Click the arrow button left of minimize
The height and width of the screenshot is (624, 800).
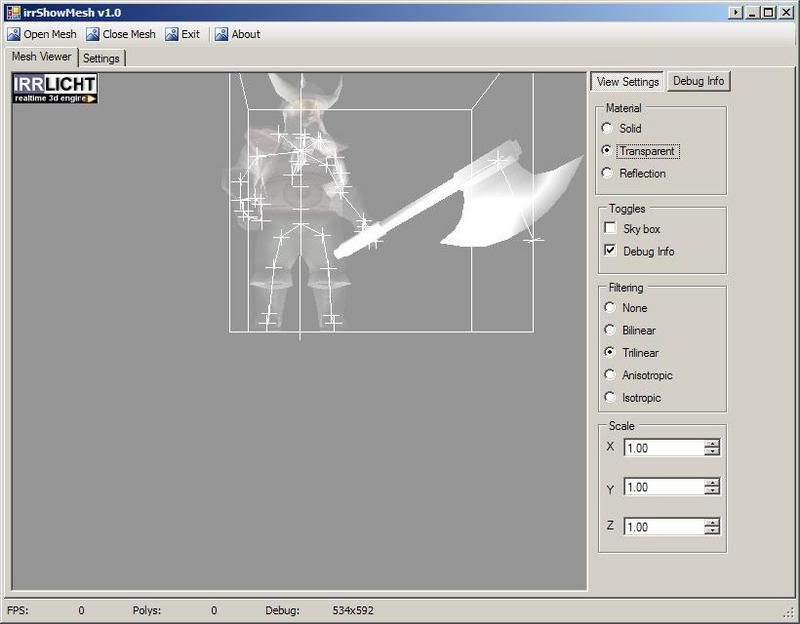tap(735, 13)
